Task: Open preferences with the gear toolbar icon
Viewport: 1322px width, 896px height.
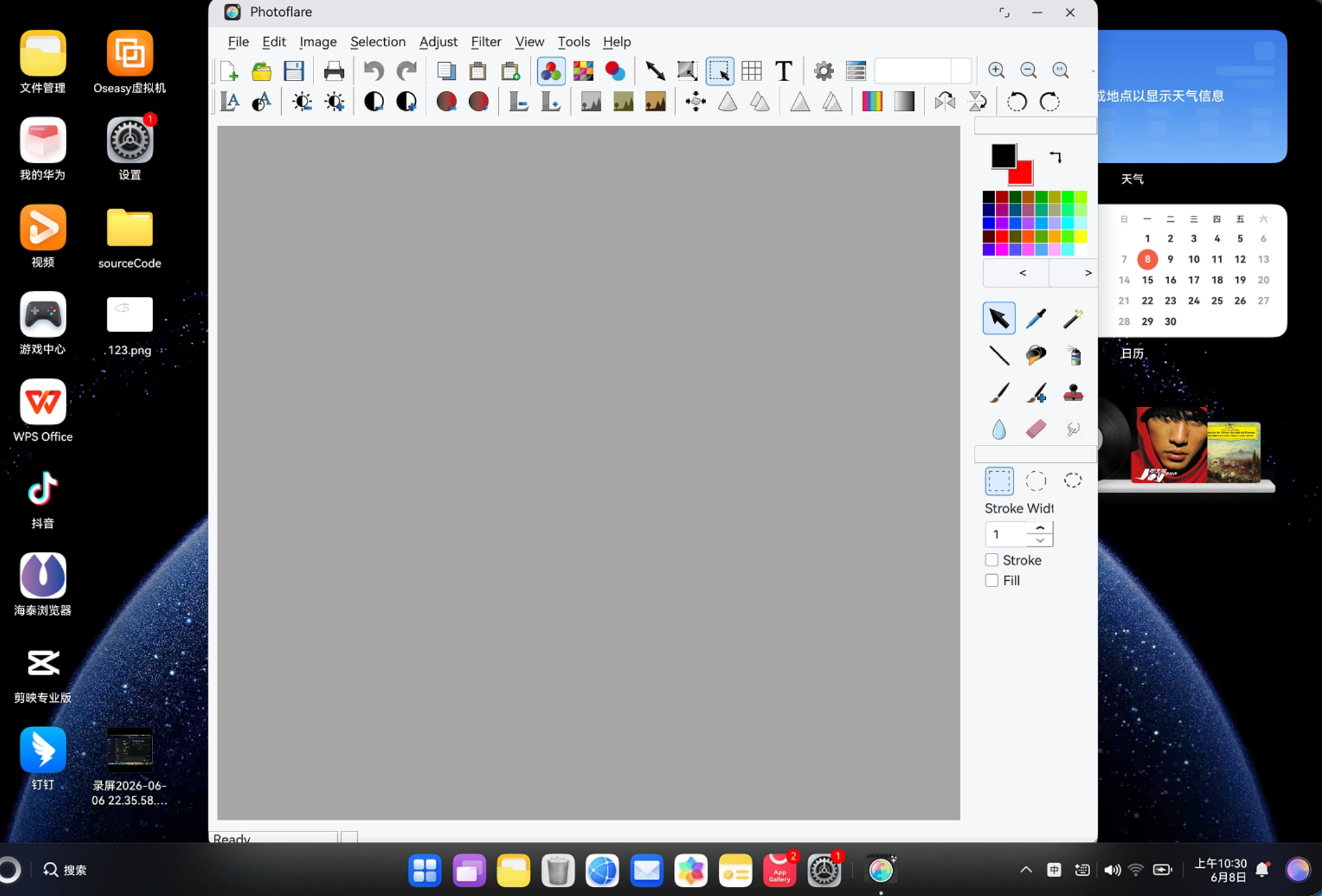Action: click(x=824, y=71)
